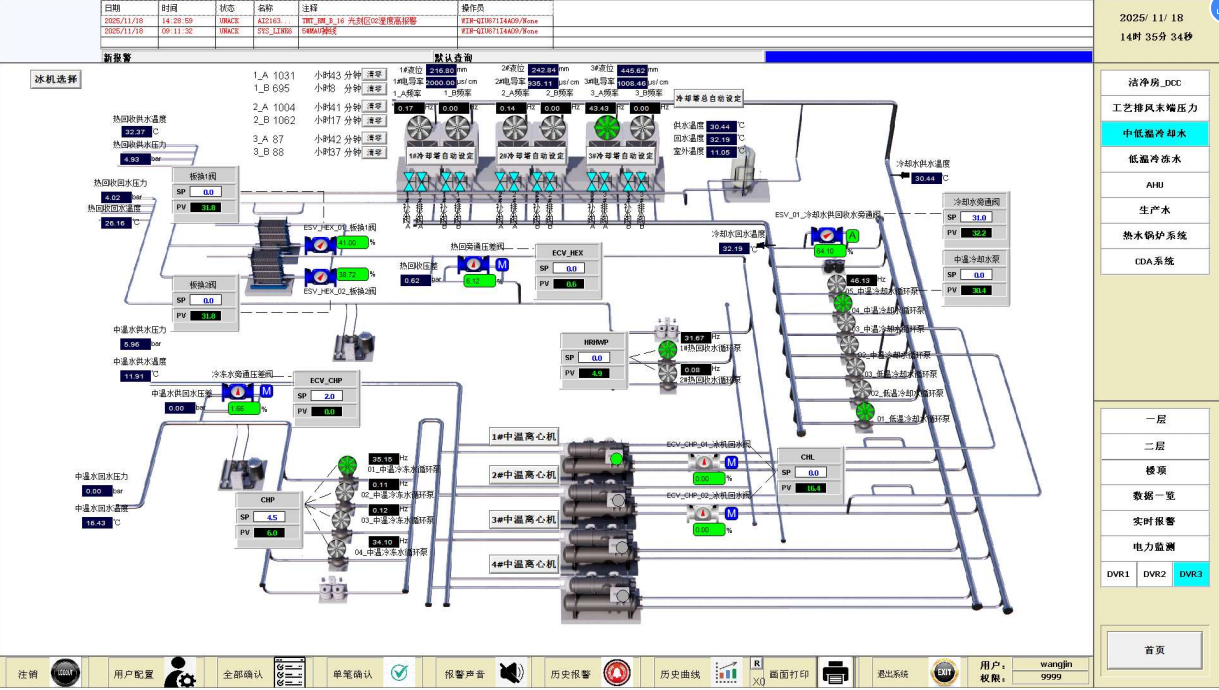The image size is (1219, 690).
Task: Click the 退出系统 EXIT icon
Action: click(x=944, y=673)
